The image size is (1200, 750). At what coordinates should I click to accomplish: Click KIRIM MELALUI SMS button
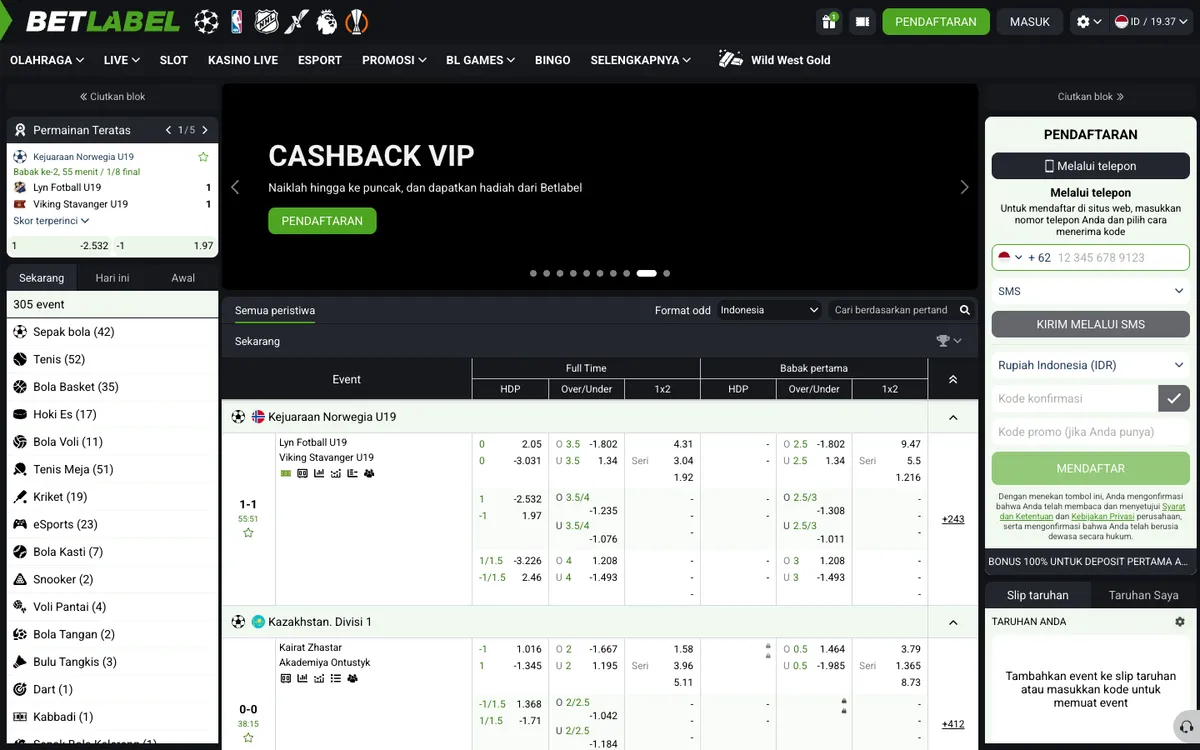tap(1091, 324)
